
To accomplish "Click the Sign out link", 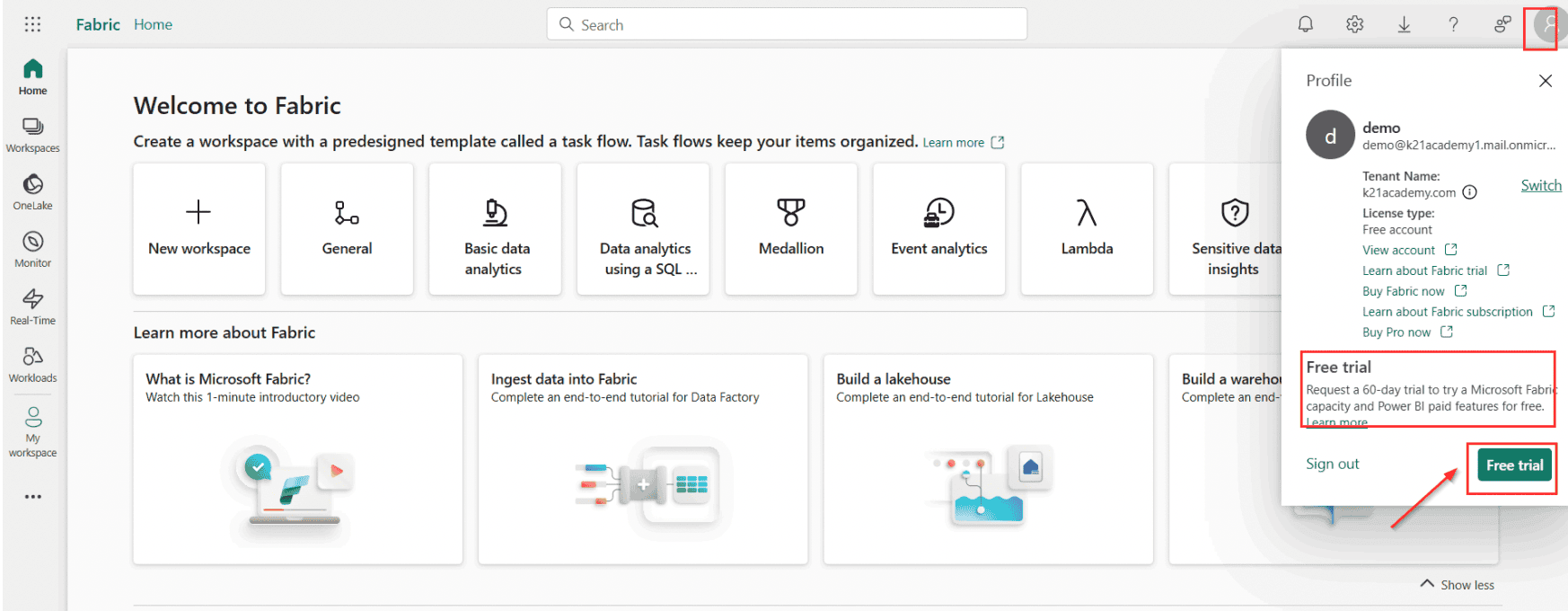I will coord(1332,465).
